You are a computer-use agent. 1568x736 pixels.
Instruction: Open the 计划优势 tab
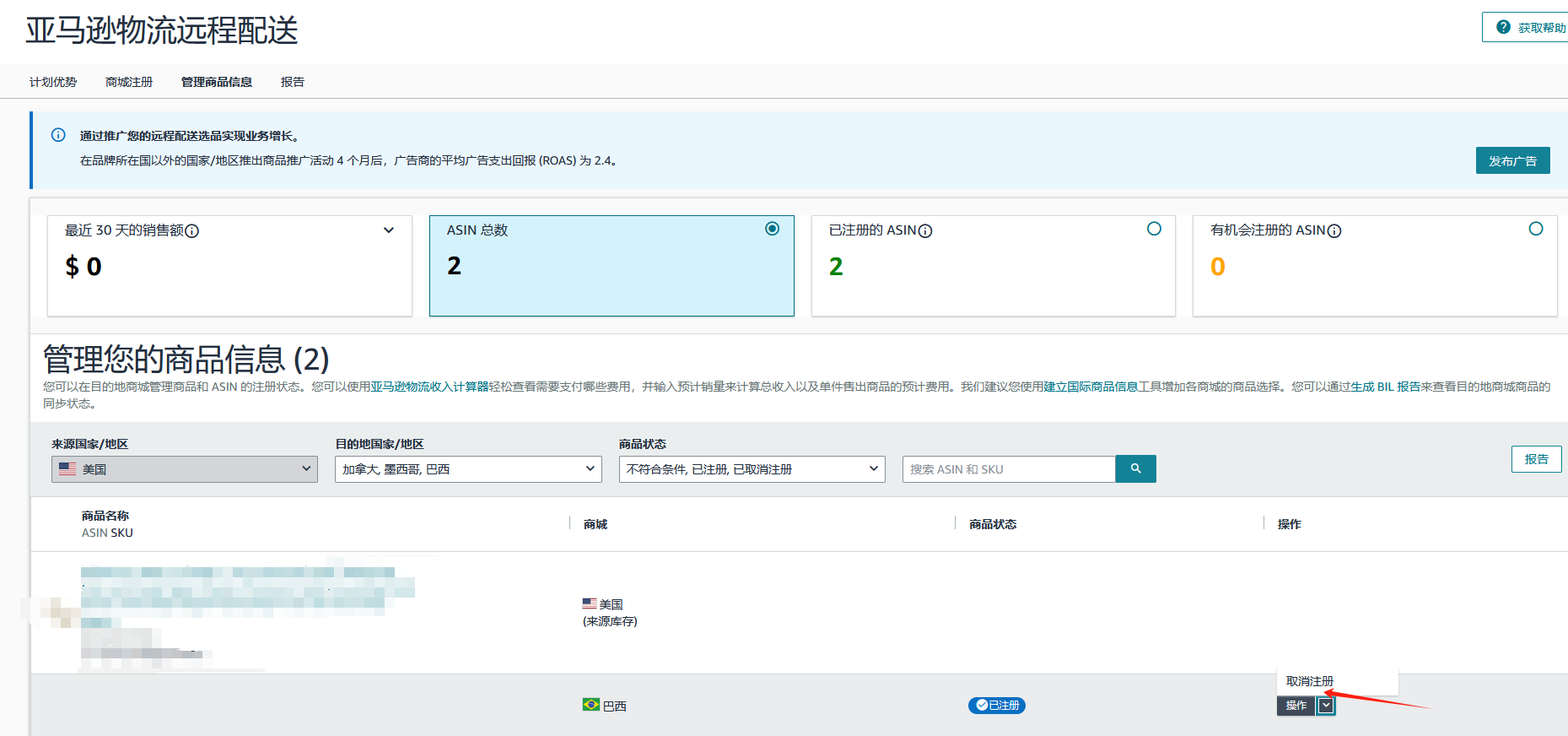(x=53, y=82)
